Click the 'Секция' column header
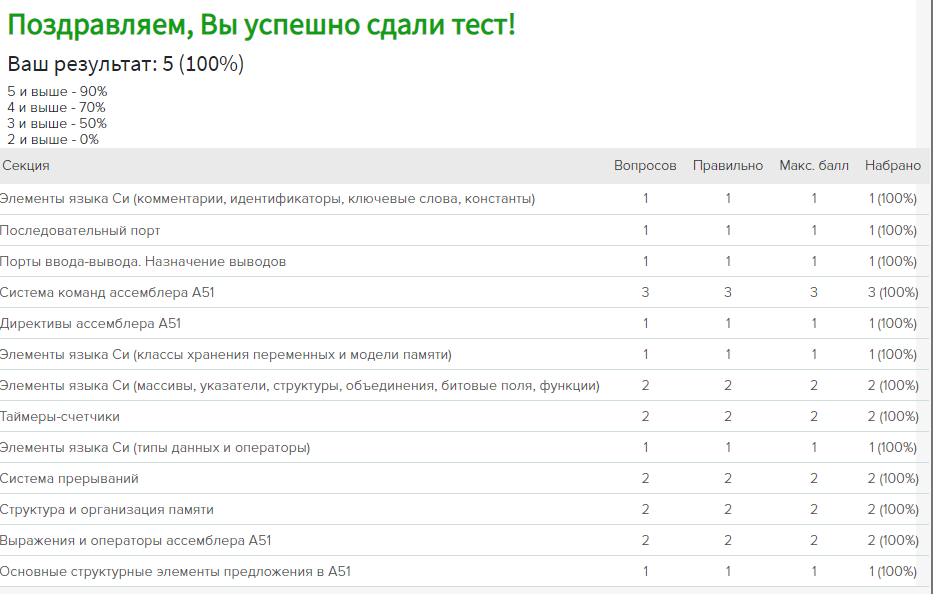 click(x=26, y=165)
